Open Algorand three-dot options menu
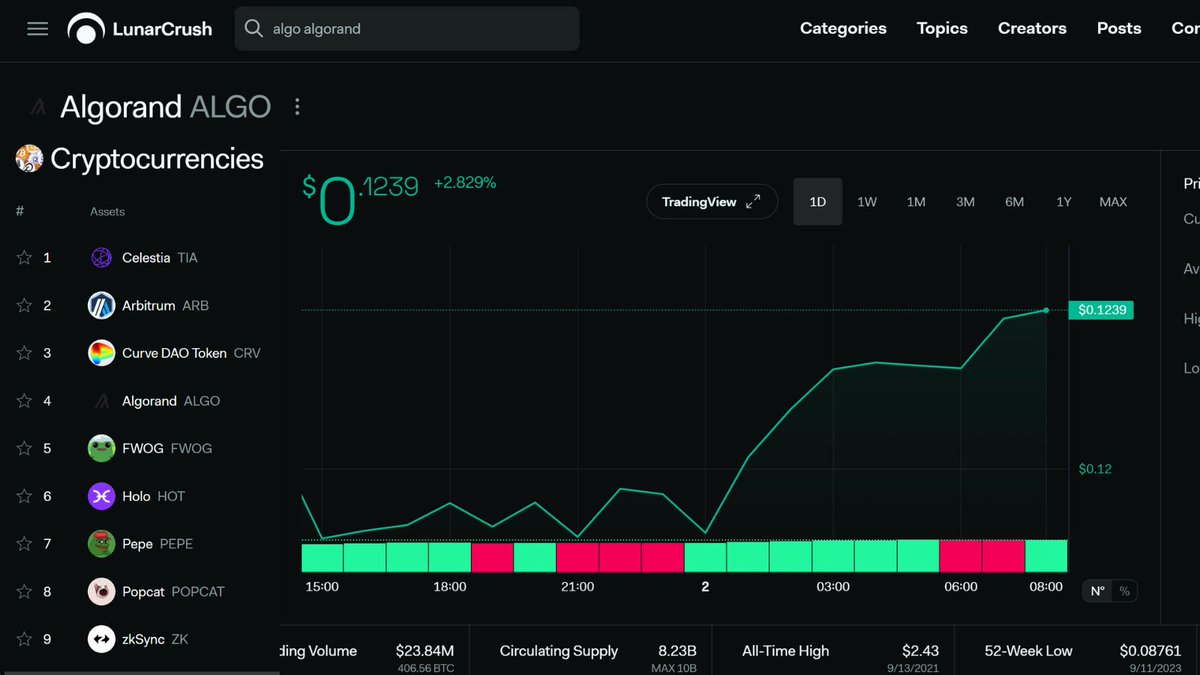 pyautogui.click(x=297, y=107)
